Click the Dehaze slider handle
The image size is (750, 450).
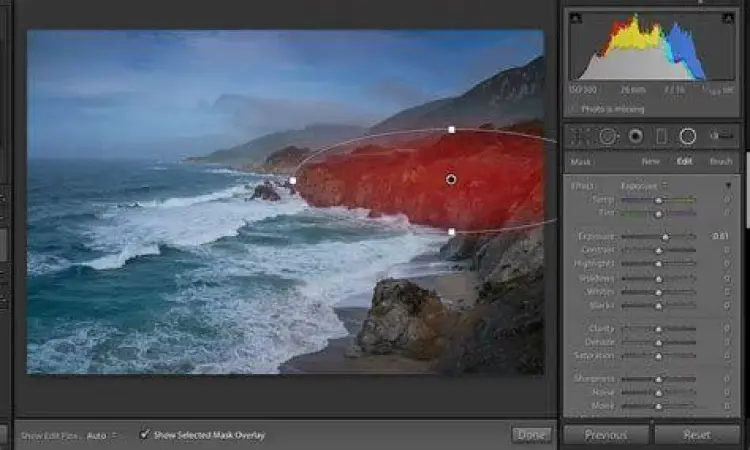click(x=659, y=342)
